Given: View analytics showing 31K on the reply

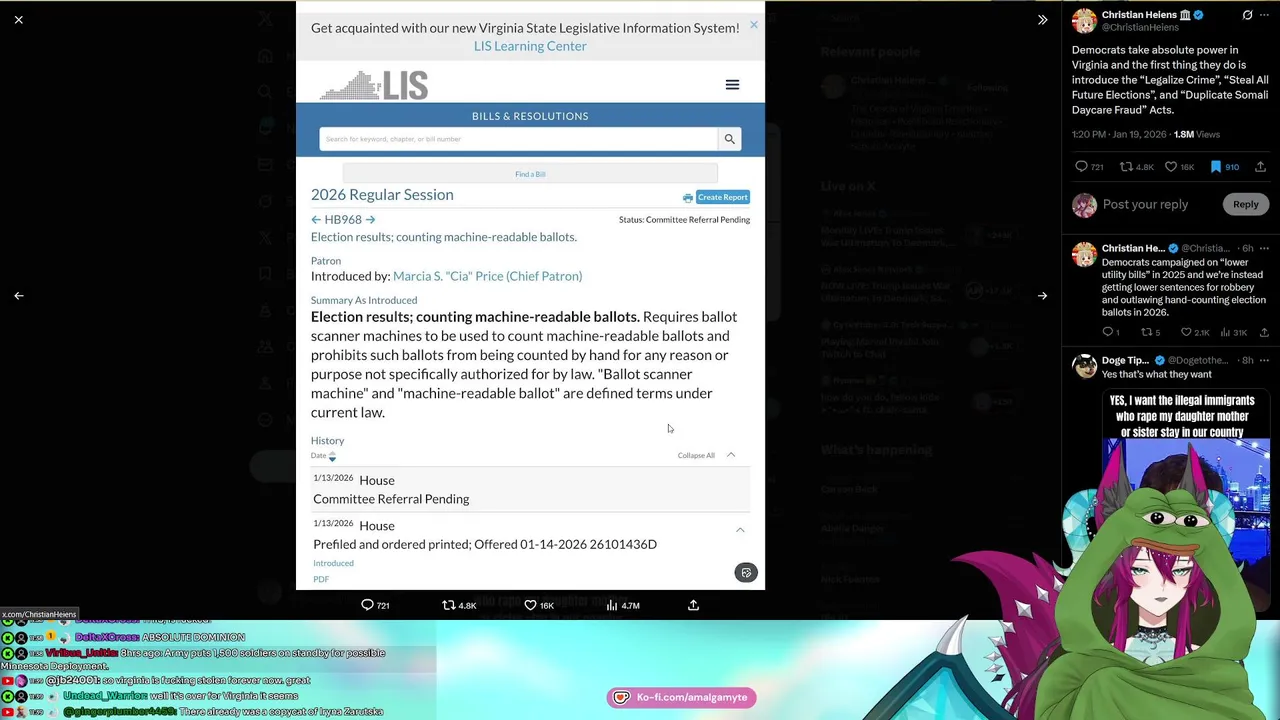Looking at the screenshot, I should pos(1233,332).
